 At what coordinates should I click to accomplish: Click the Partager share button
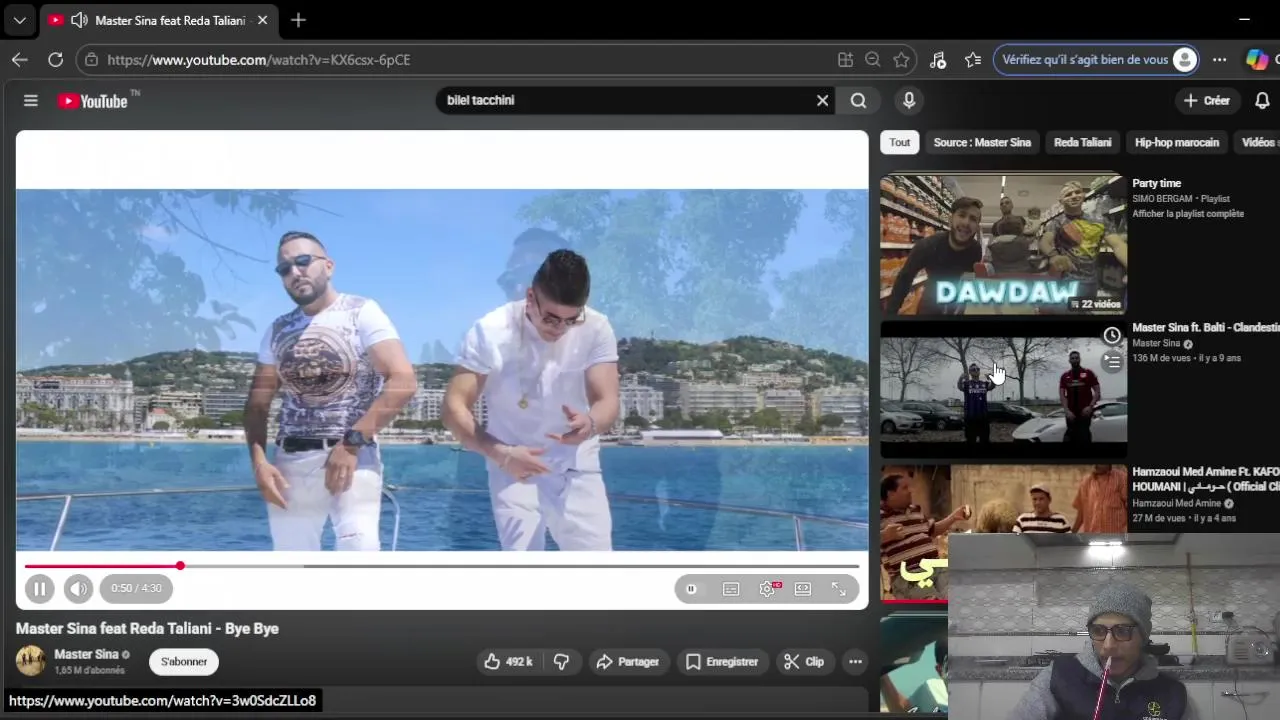point(627,661)
